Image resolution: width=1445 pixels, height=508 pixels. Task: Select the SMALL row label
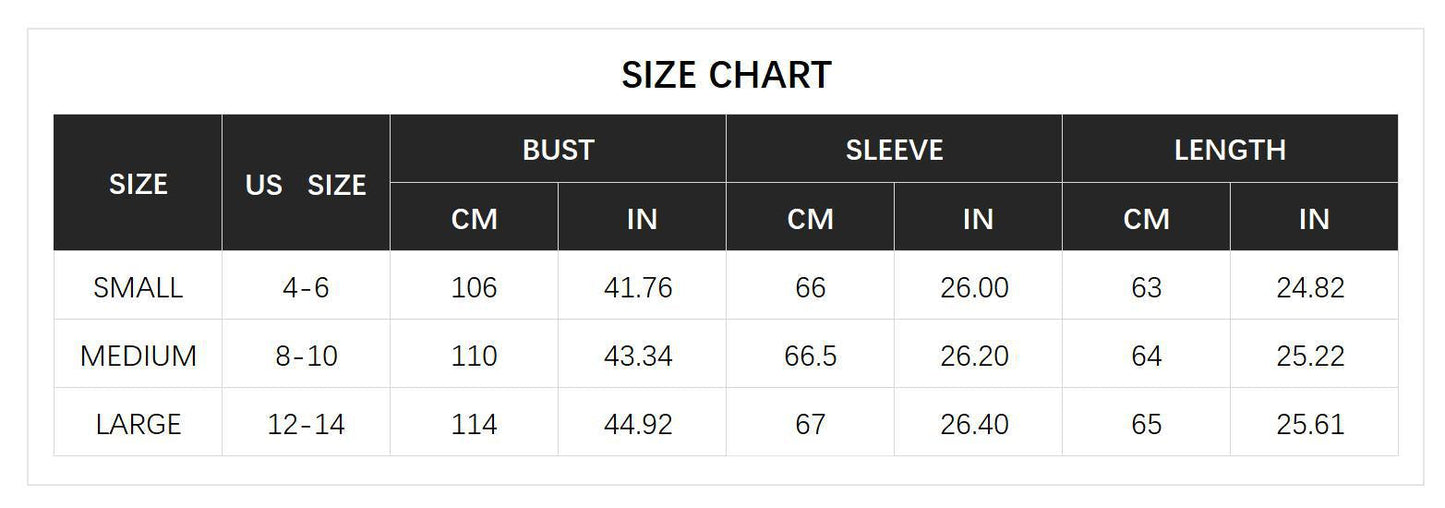tap(138, 288)
